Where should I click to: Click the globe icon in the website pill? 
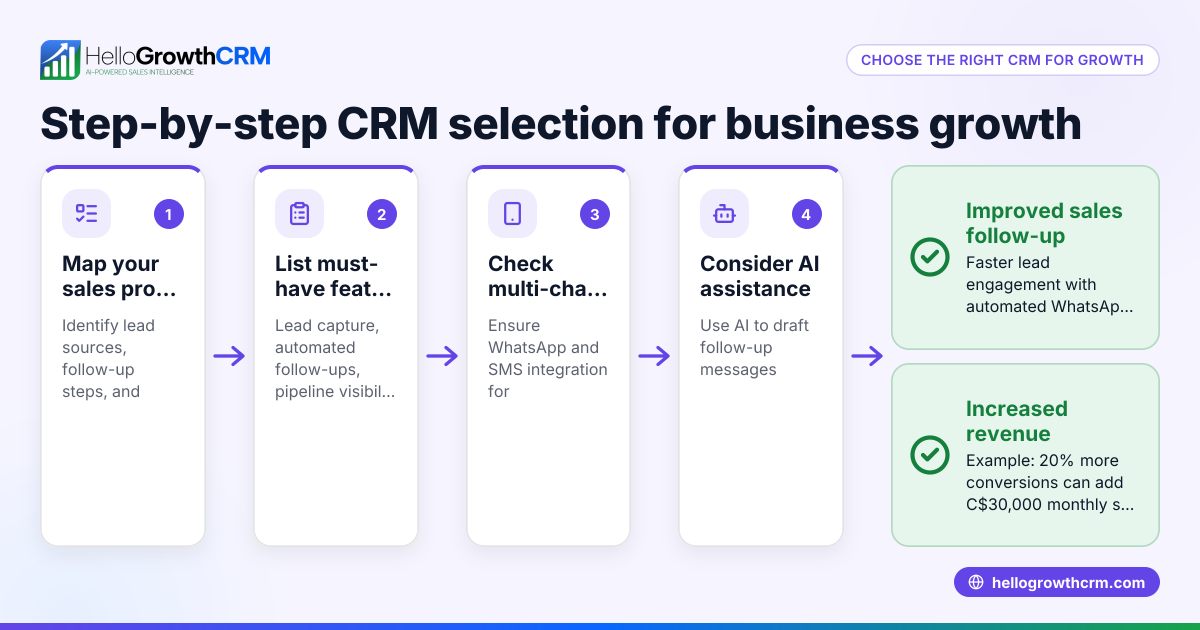tap(976, 583)
